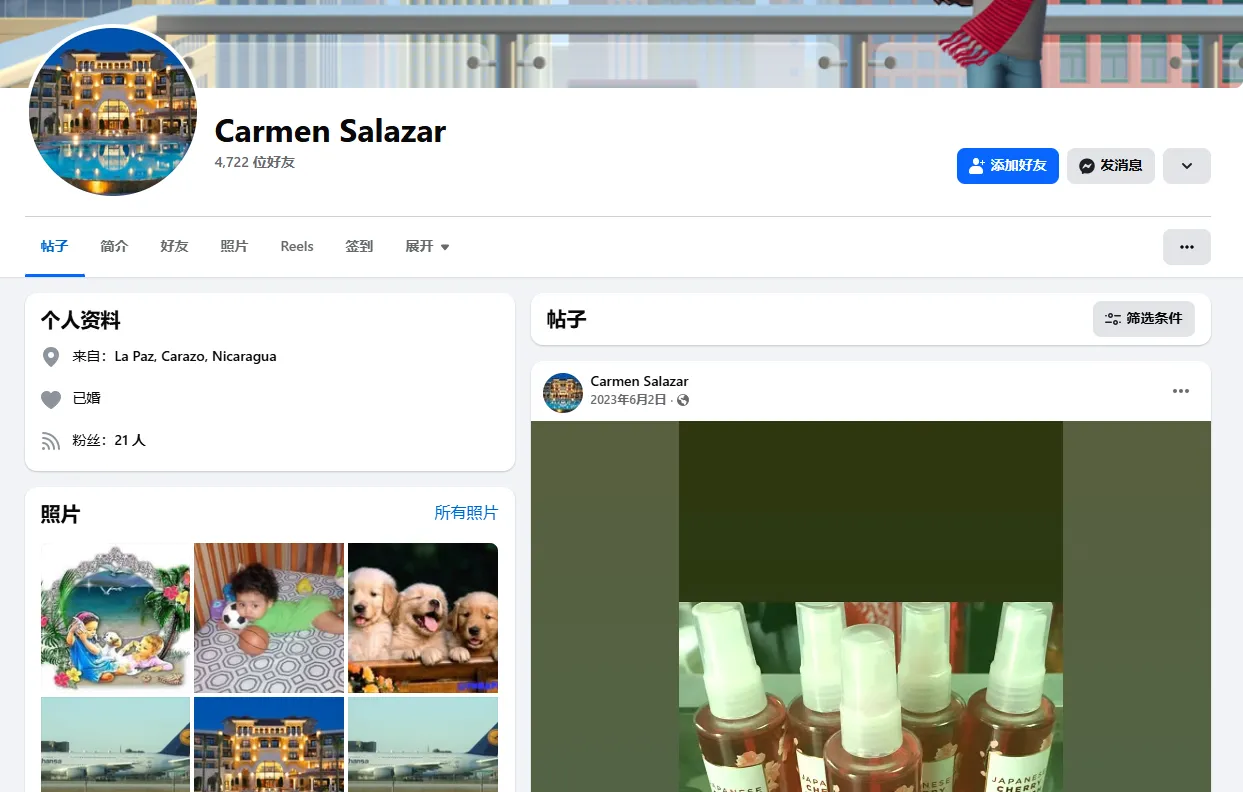Click the 4,722 位好友 link
This screenshot has width=1243, height=792.
pyautogui.click(x=255, y=162)
